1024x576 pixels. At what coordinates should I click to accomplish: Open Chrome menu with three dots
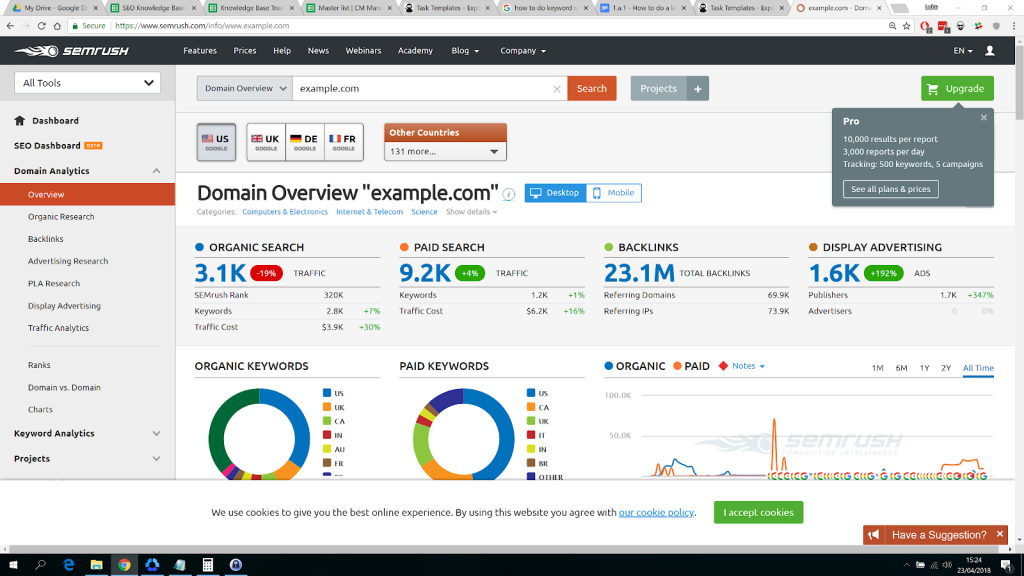point(1014,26)
